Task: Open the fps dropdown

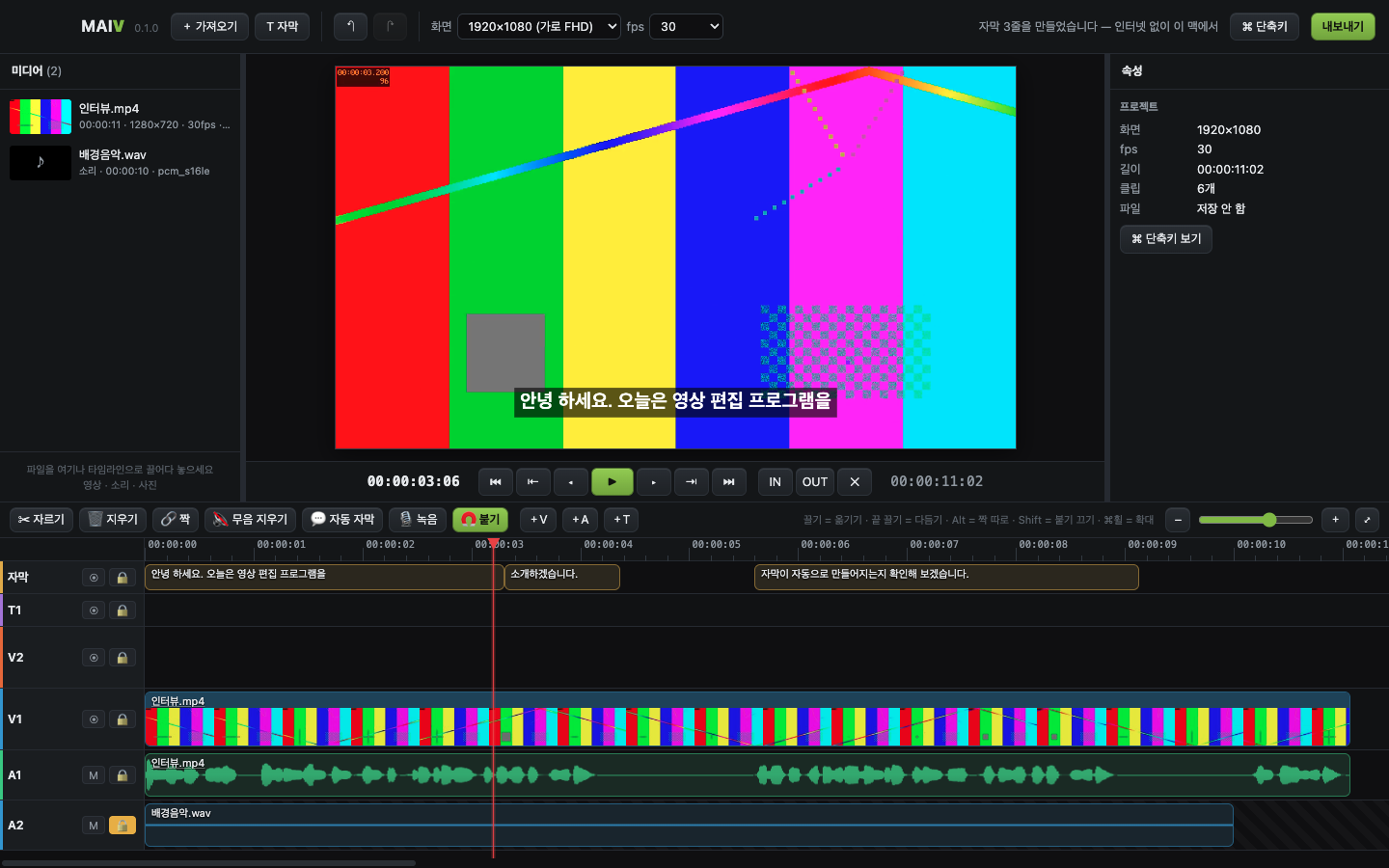Action: 687,27
